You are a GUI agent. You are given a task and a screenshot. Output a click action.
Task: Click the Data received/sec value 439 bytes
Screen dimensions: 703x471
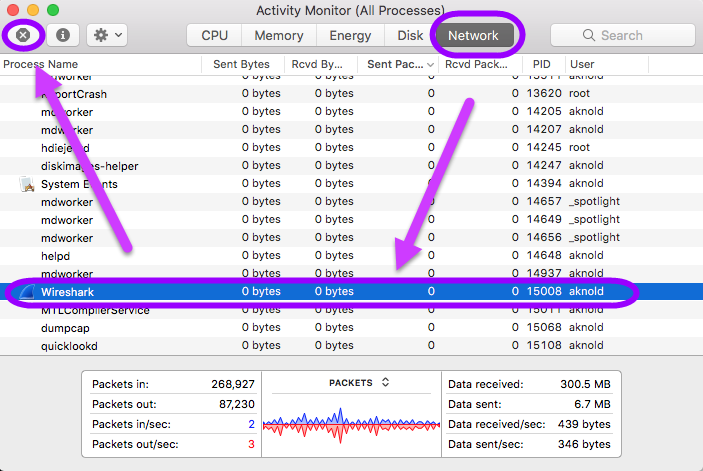pyautogui.click(x=584, y=424)
